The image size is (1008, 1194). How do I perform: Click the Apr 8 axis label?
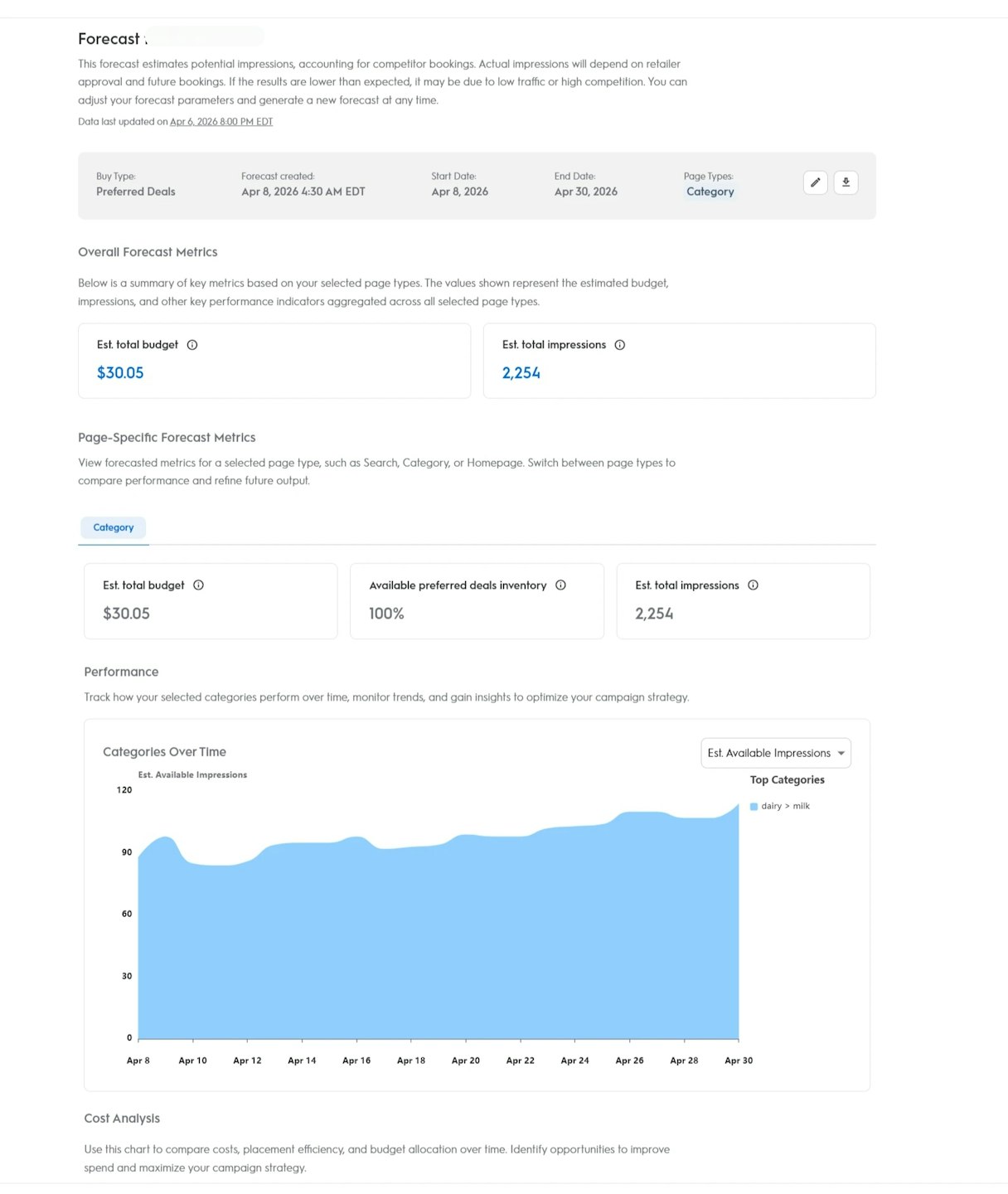(x=138, y=1061)
